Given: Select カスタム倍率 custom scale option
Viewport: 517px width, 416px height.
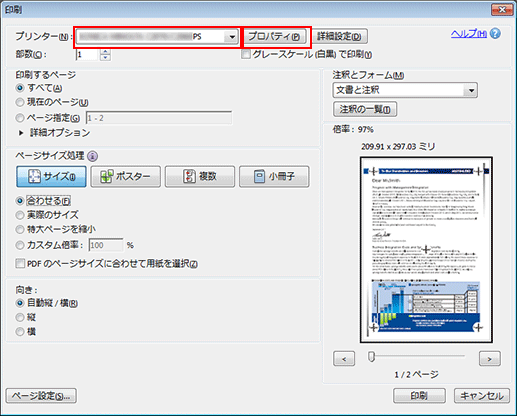Looking at the screenshot, I should click(x=20, y=245).
